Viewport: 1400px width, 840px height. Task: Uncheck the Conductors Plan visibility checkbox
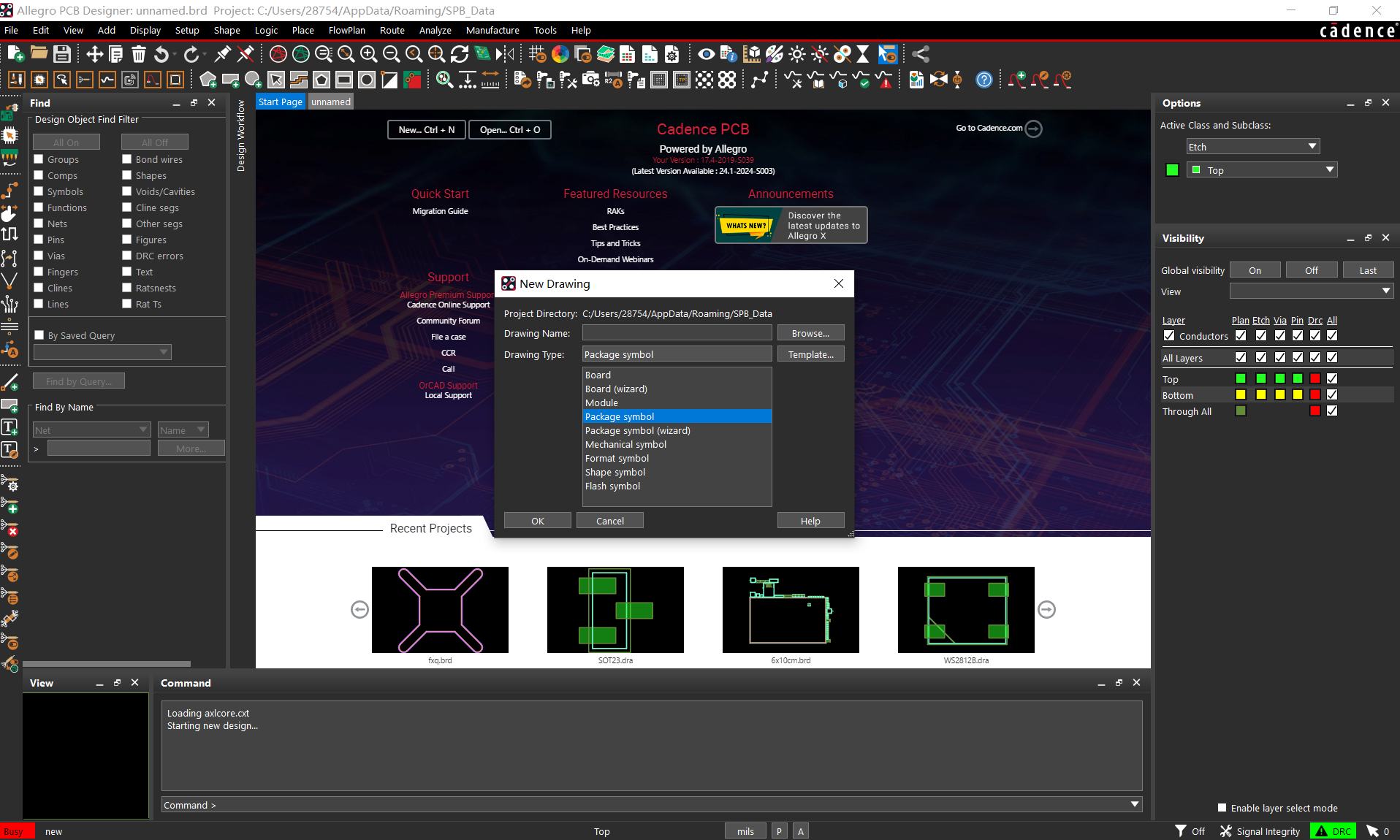pyautogui.click(x=1241, y=335)
